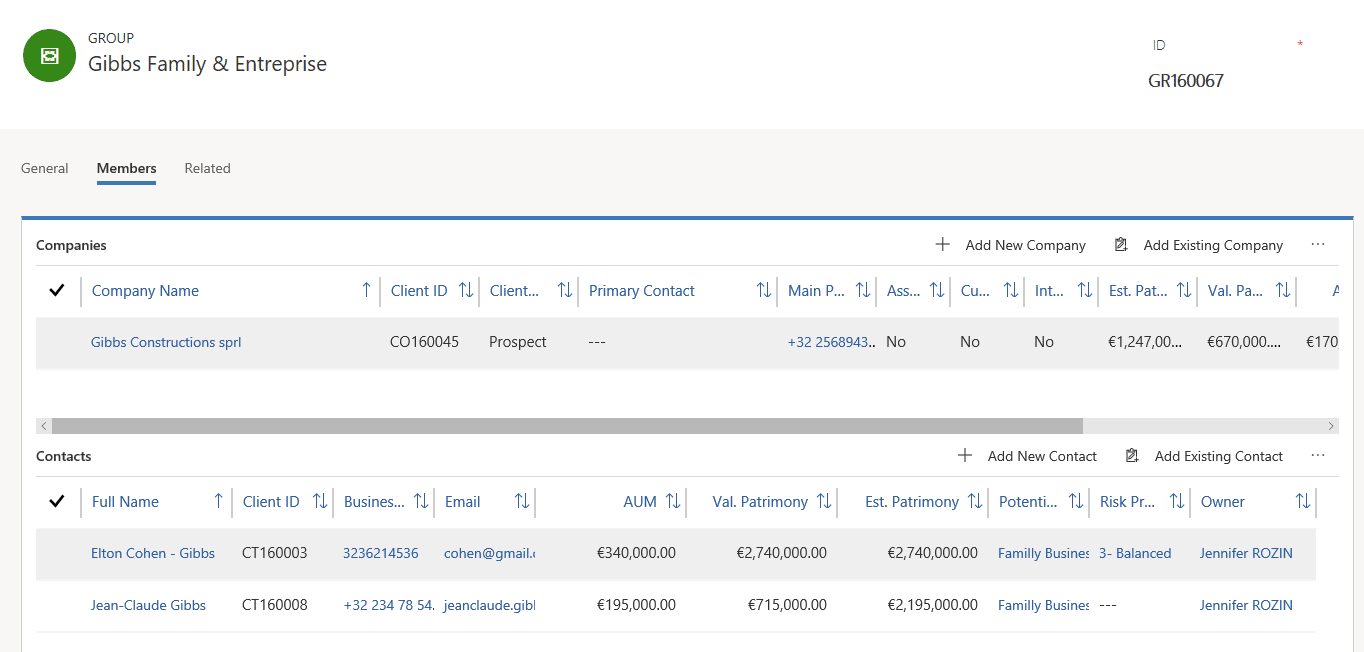Click the plus icon for Add New Contact
Viewport: 1364px width, 652px height.
click(964, 455)
